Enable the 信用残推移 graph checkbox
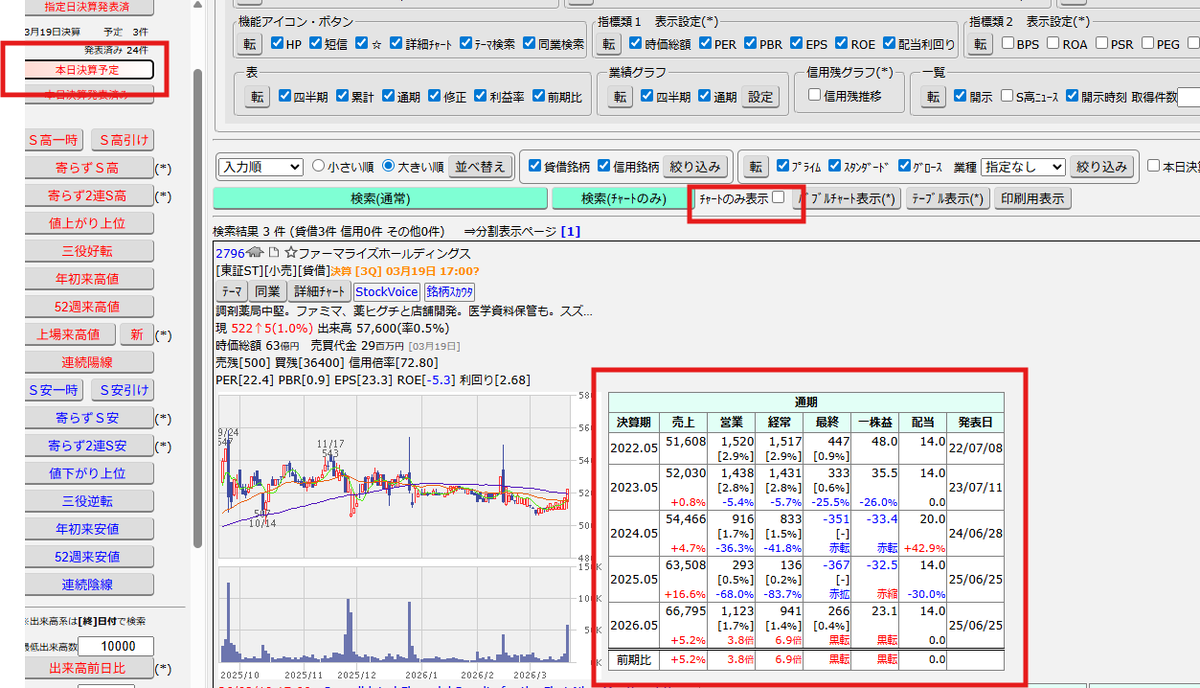This screenshot has width=1200, height=688. [x=815, y=95]
